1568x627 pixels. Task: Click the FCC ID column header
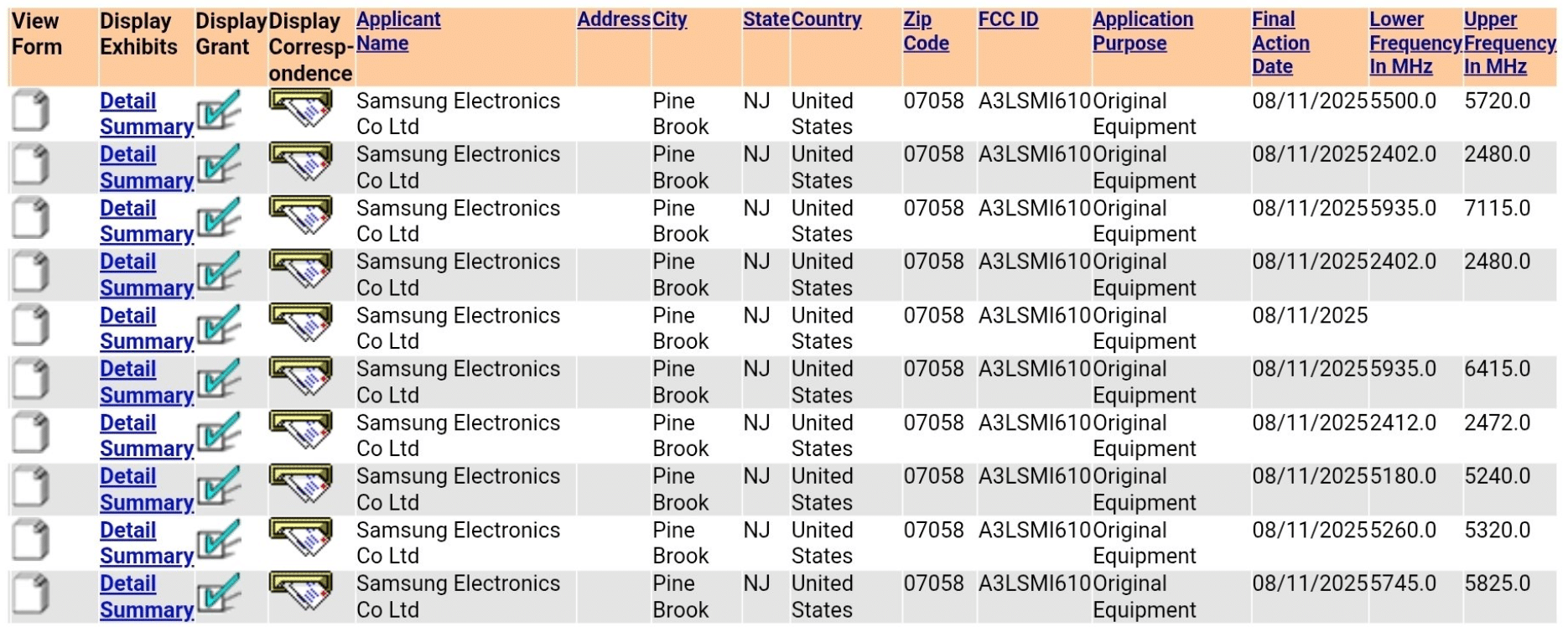coord(1007,19)
